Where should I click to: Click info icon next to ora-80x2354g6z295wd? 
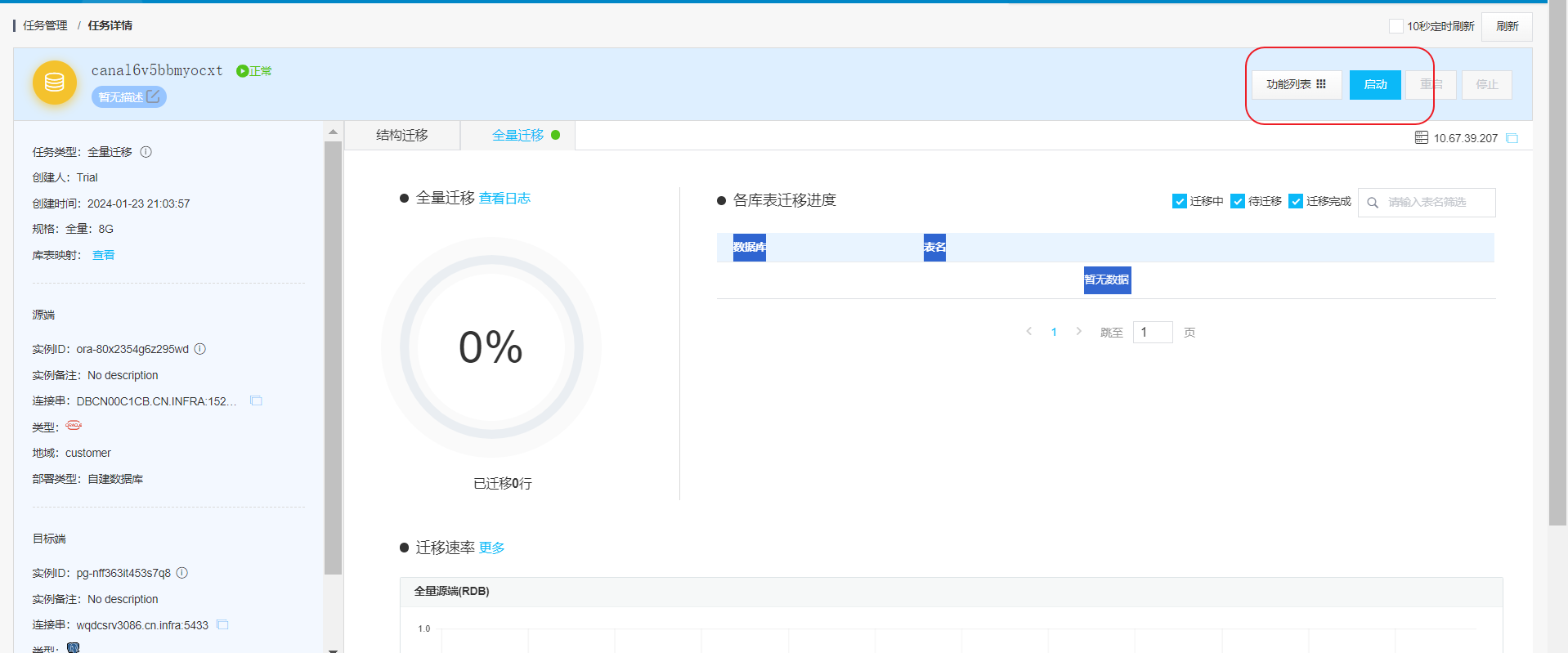[200, 349]
